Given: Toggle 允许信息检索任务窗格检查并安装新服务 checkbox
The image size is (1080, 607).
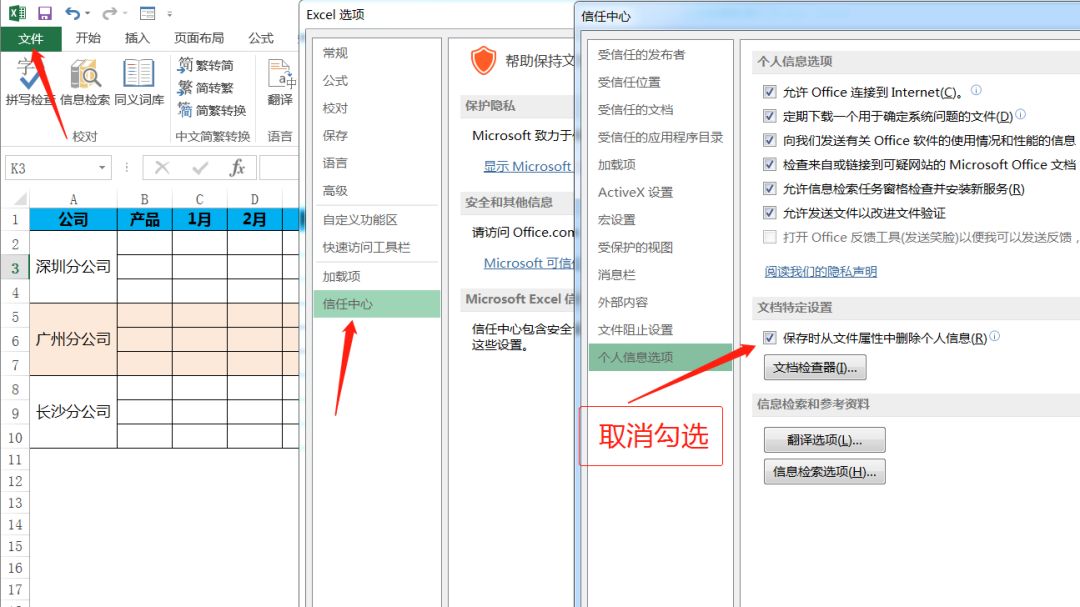Looking at the screenshot, I should click(769, 188).
